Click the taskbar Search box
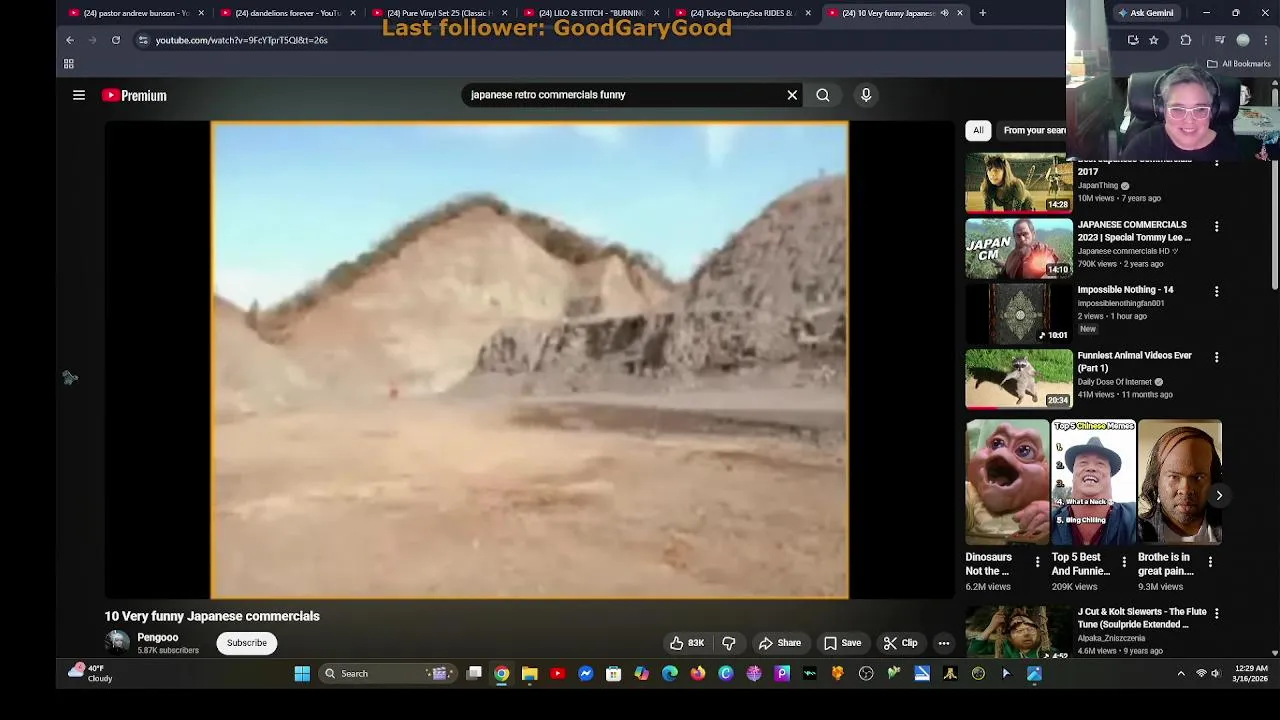 tap(390, 674)
